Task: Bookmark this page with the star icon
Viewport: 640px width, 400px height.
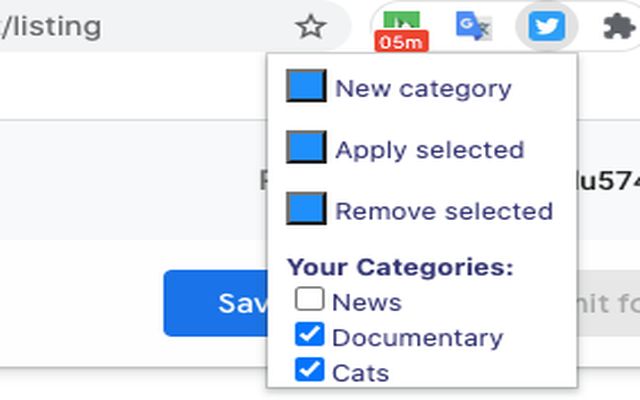Action: pyautogui.click(x=311, y=27)
